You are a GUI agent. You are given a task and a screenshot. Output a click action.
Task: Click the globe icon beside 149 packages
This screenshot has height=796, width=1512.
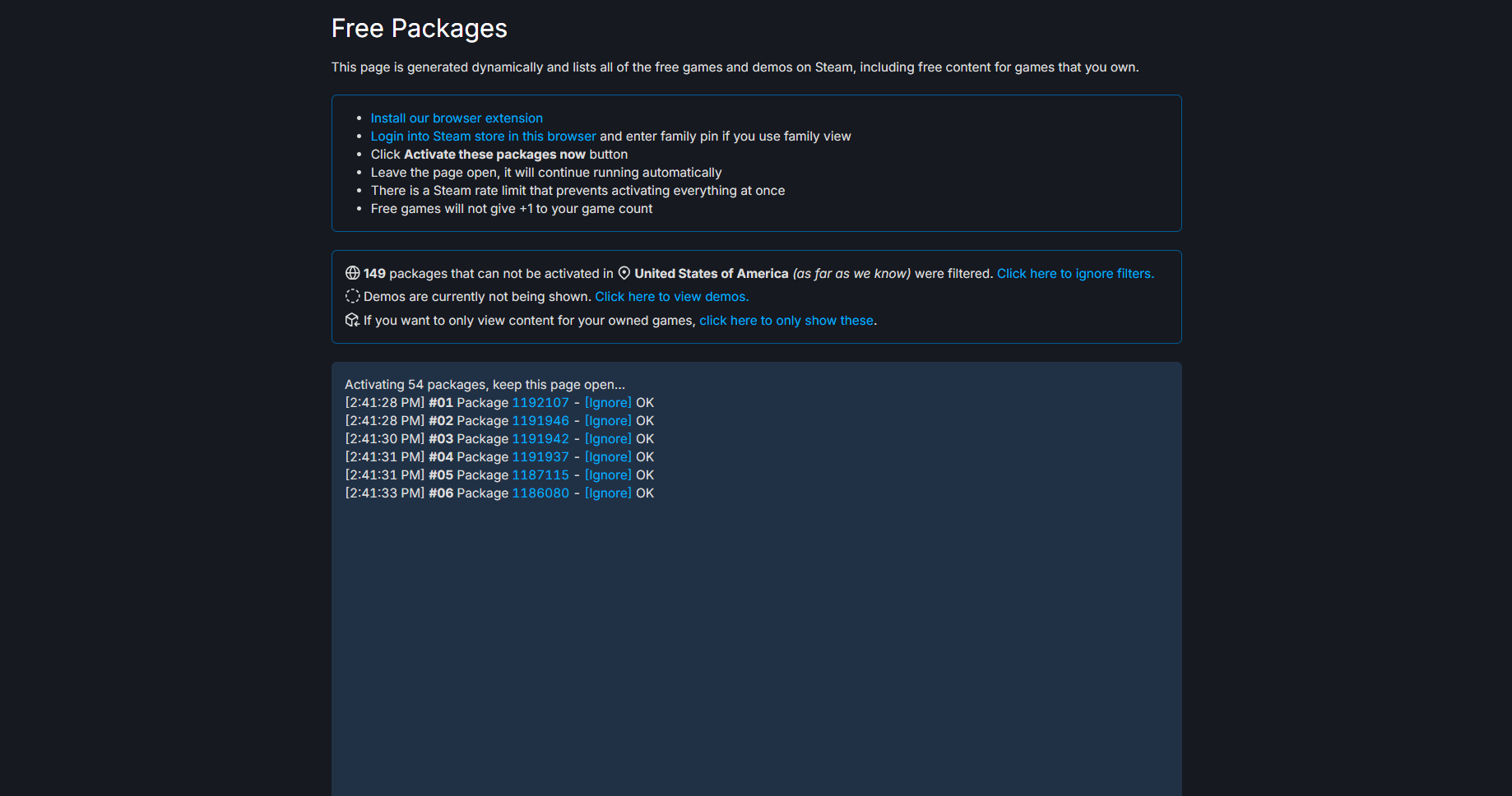352,273
